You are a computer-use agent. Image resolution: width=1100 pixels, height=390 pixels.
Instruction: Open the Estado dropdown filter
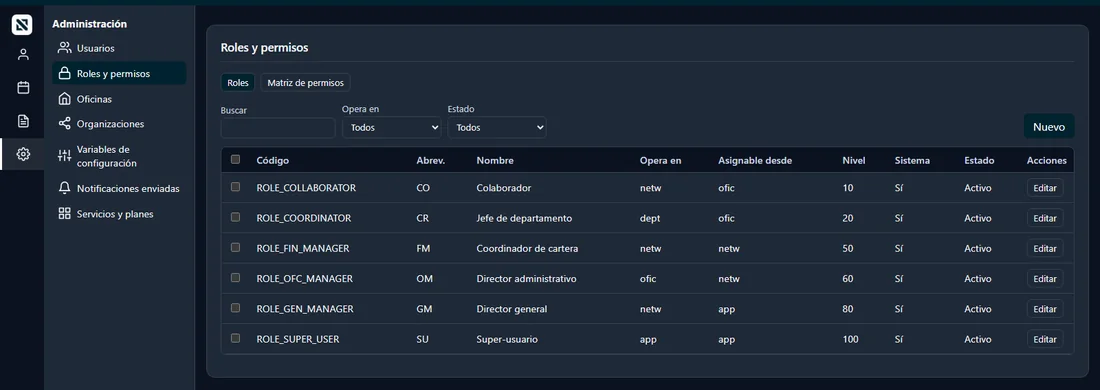pyautogui.click(x=497, y=128)
